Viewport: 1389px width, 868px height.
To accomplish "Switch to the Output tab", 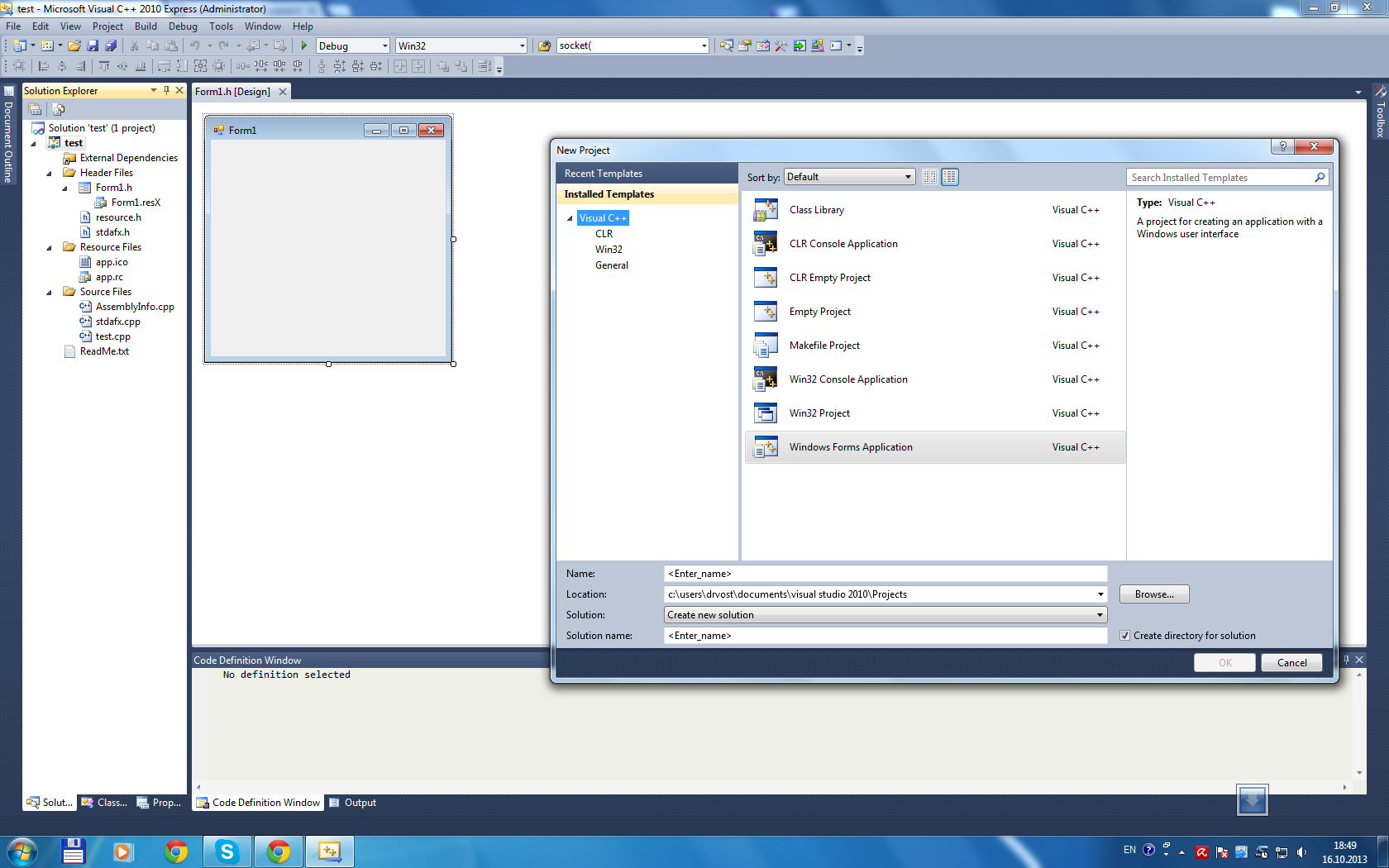I will [x=353, y=803].
